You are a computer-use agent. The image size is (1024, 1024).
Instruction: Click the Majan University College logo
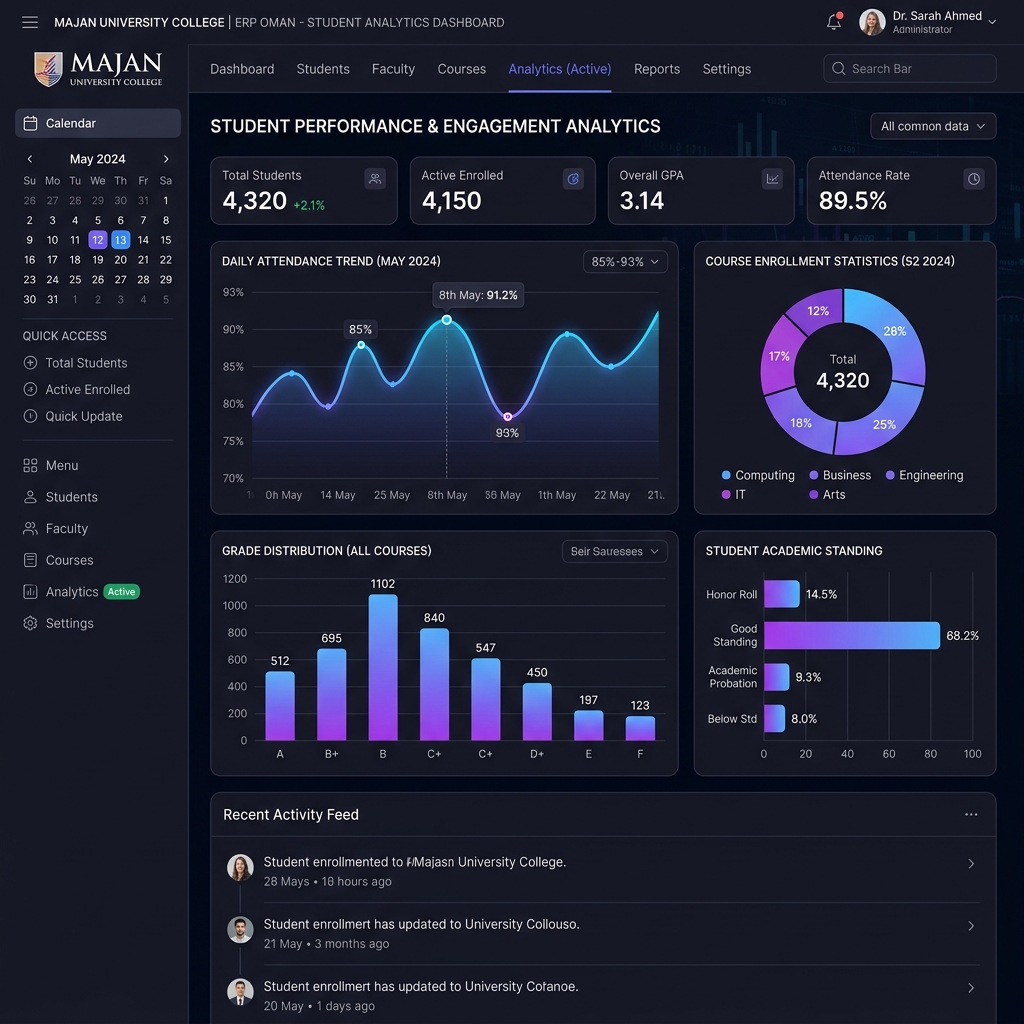pyautogui.click(x=98, y=69)
